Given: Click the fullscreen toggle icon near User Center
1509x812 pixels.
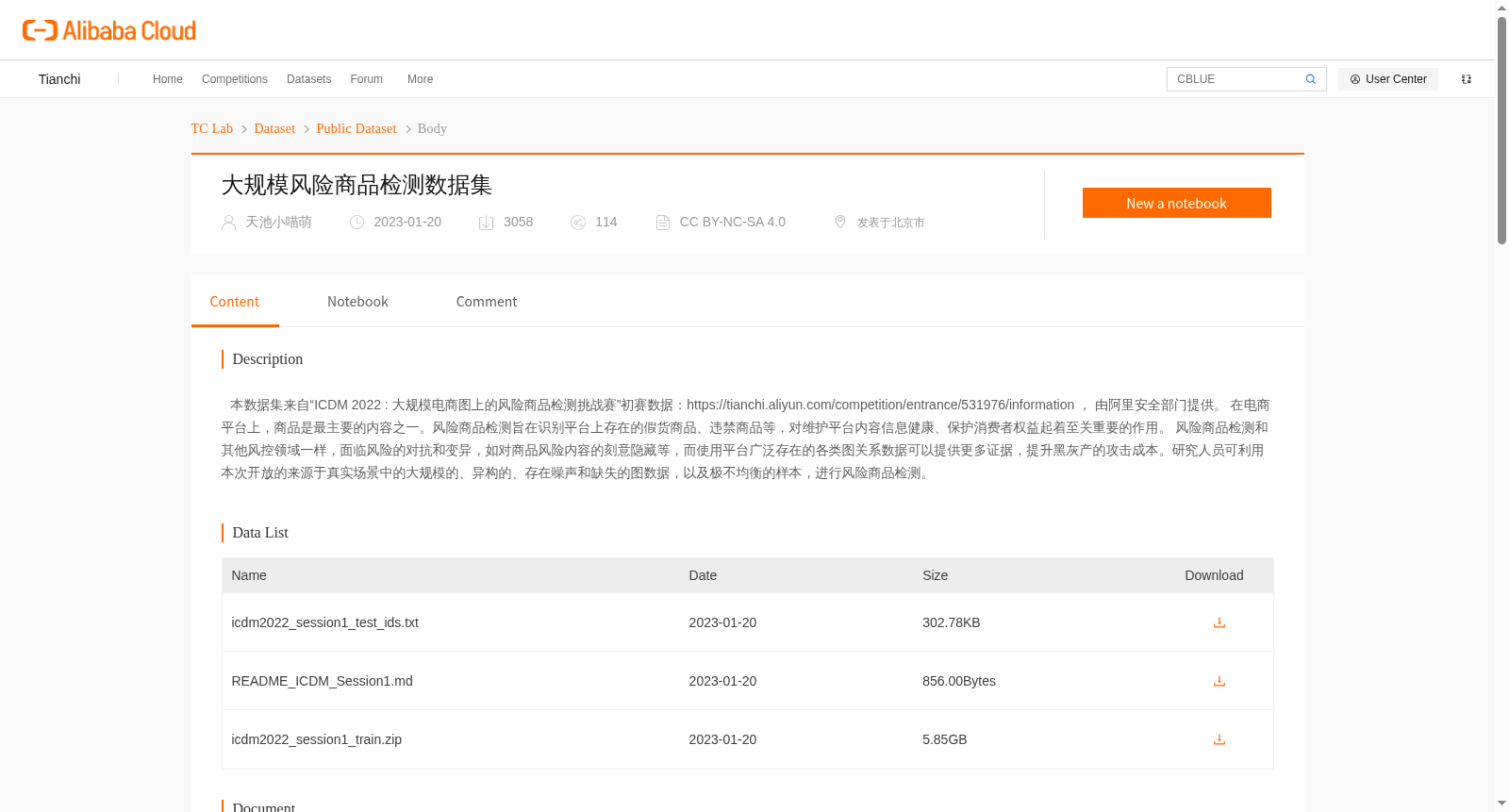Looking at the screenshot, I should click(x=1467, y=79).
